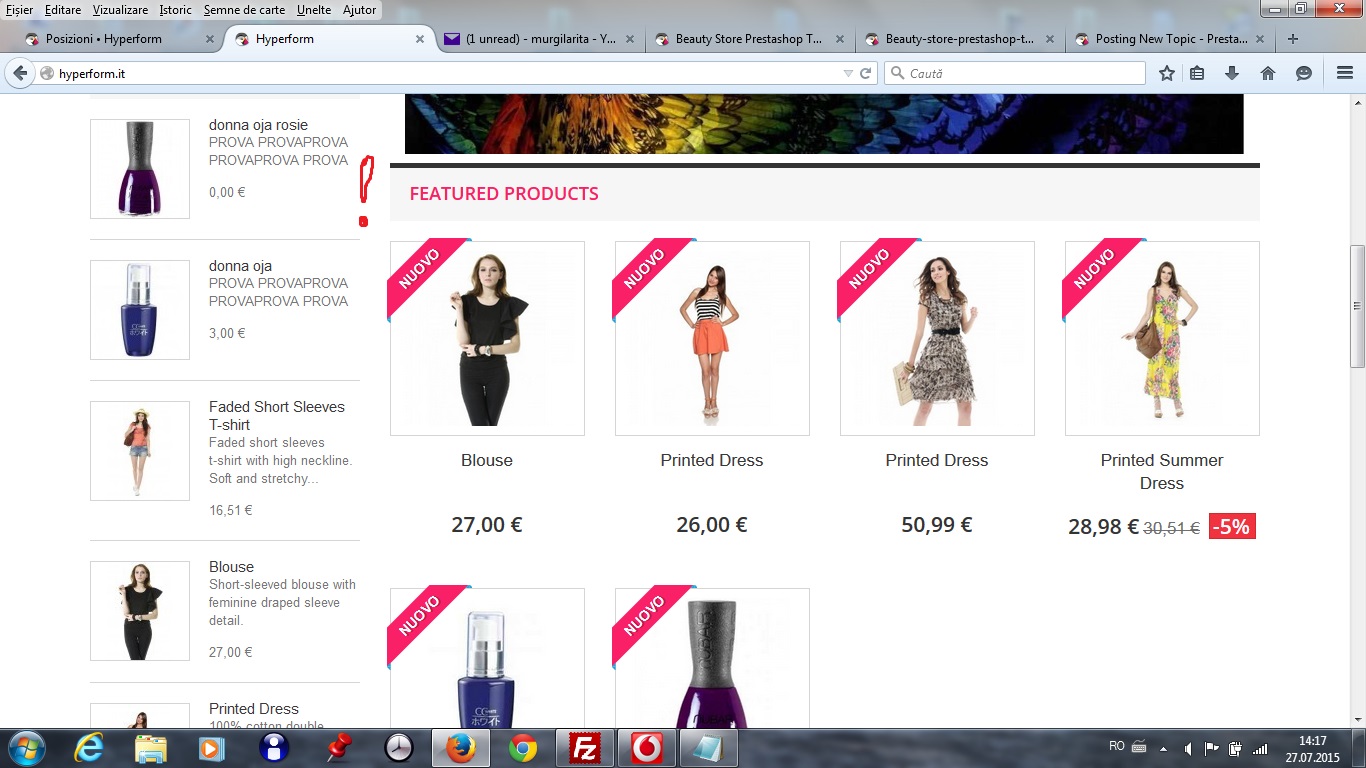Open the Blouse link in sidebar
The height and width of the screenshot is (768, 1366).
pos(231,567)
